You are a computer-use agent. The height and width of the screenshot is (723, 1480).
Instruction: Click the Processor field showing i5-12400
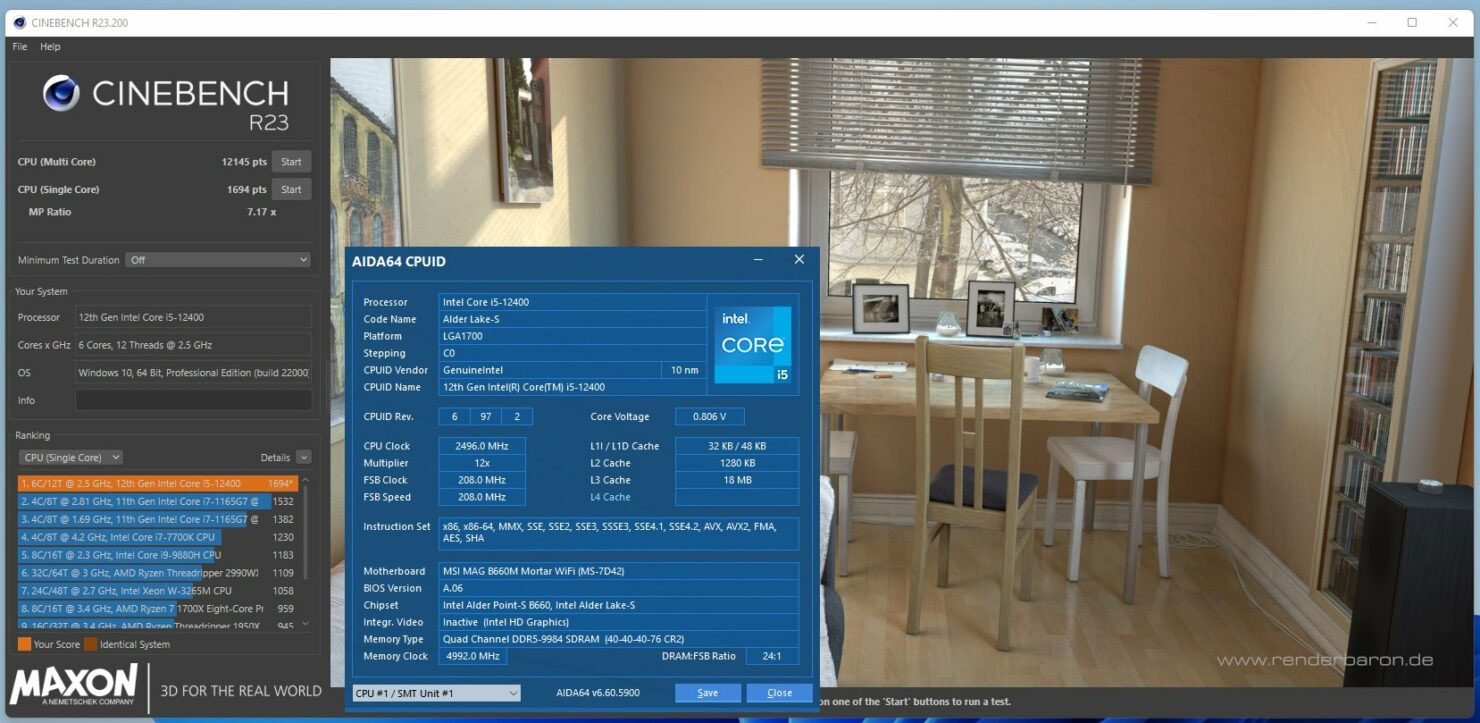pyautogui.click(x=193, y=316)
